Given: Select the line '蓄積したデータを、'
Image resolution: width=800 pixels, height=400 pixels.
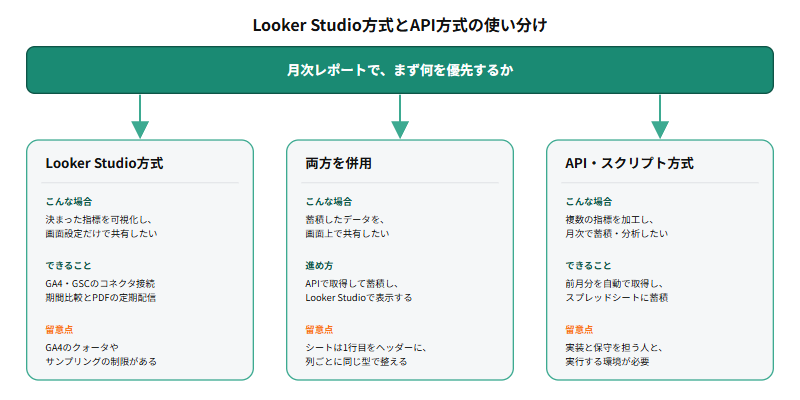Looking at the screenshot, I should 344,219.
